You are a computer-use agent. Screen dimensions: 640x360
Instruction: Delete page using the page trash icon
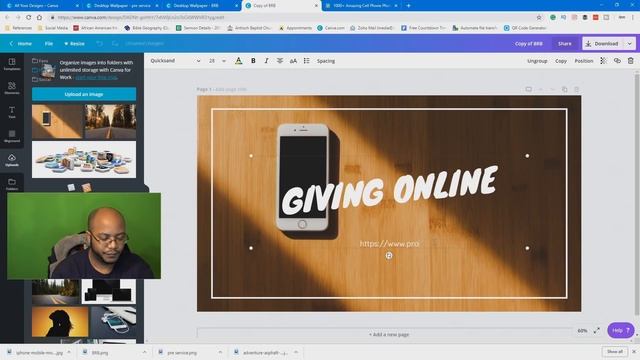point(576,89)
